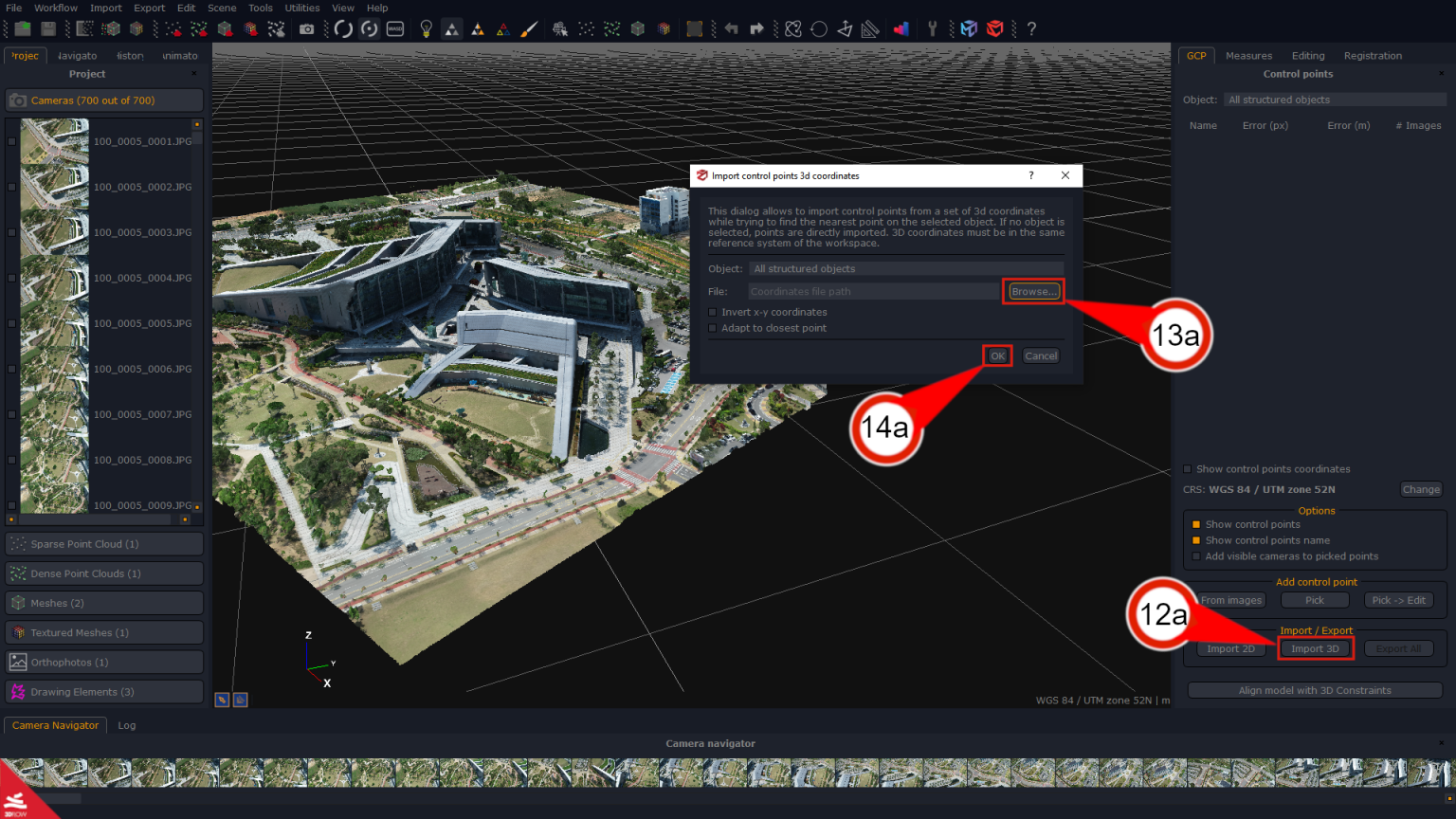Expand the Meshes (2) panel
This screenshot has width=1456, height=819.
pyautogui.click(x=103, y=602)
